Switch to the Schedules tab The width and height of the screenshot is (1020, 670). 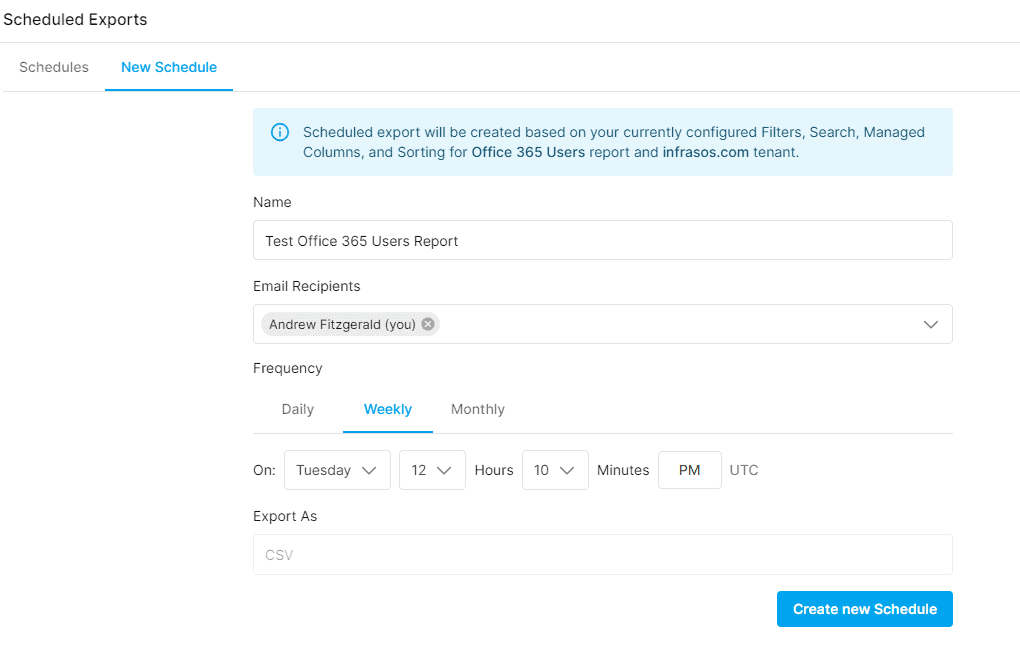(54, 67)
